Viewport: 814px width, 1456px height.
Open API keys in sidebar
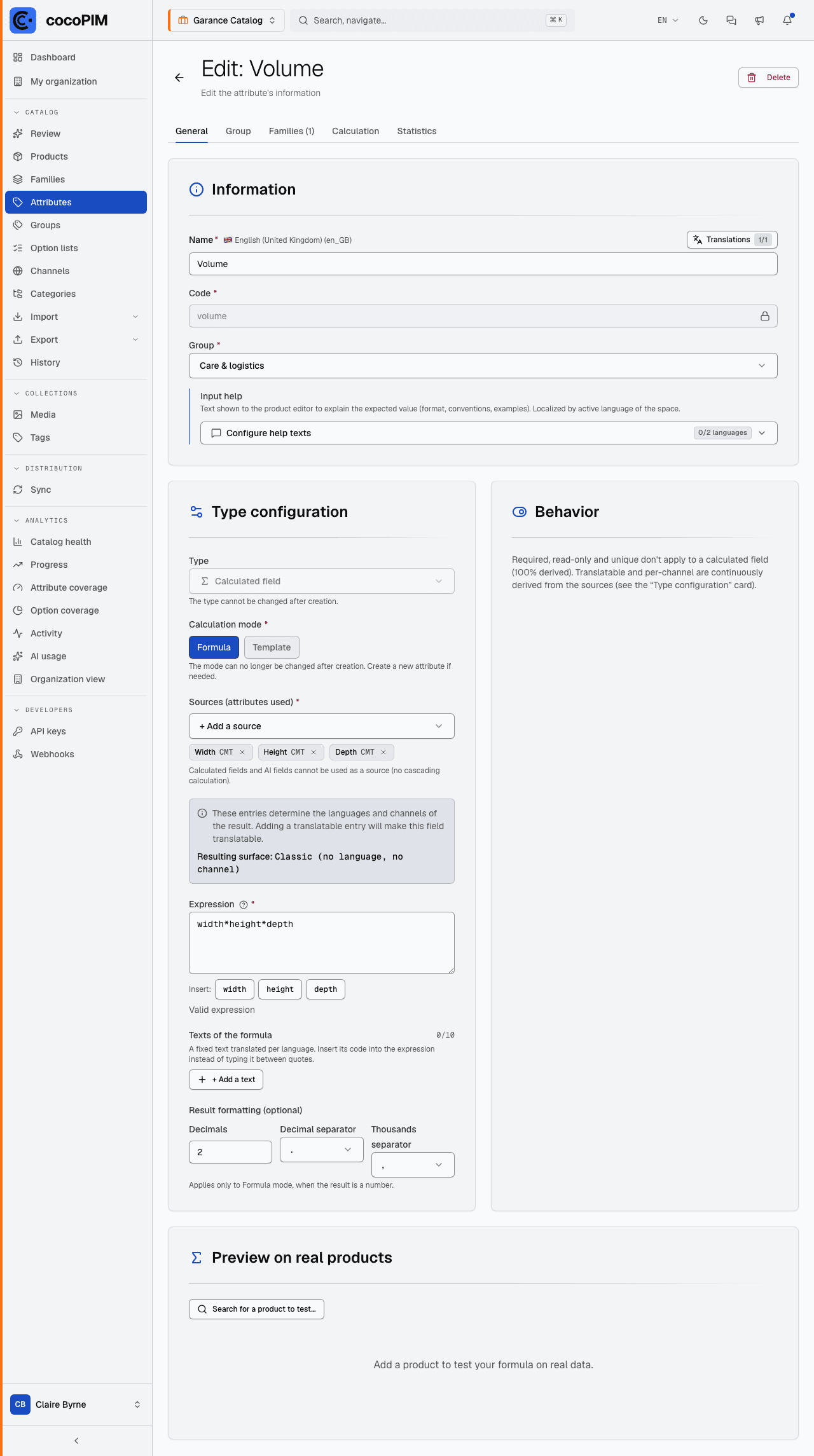tap(76, 731)
